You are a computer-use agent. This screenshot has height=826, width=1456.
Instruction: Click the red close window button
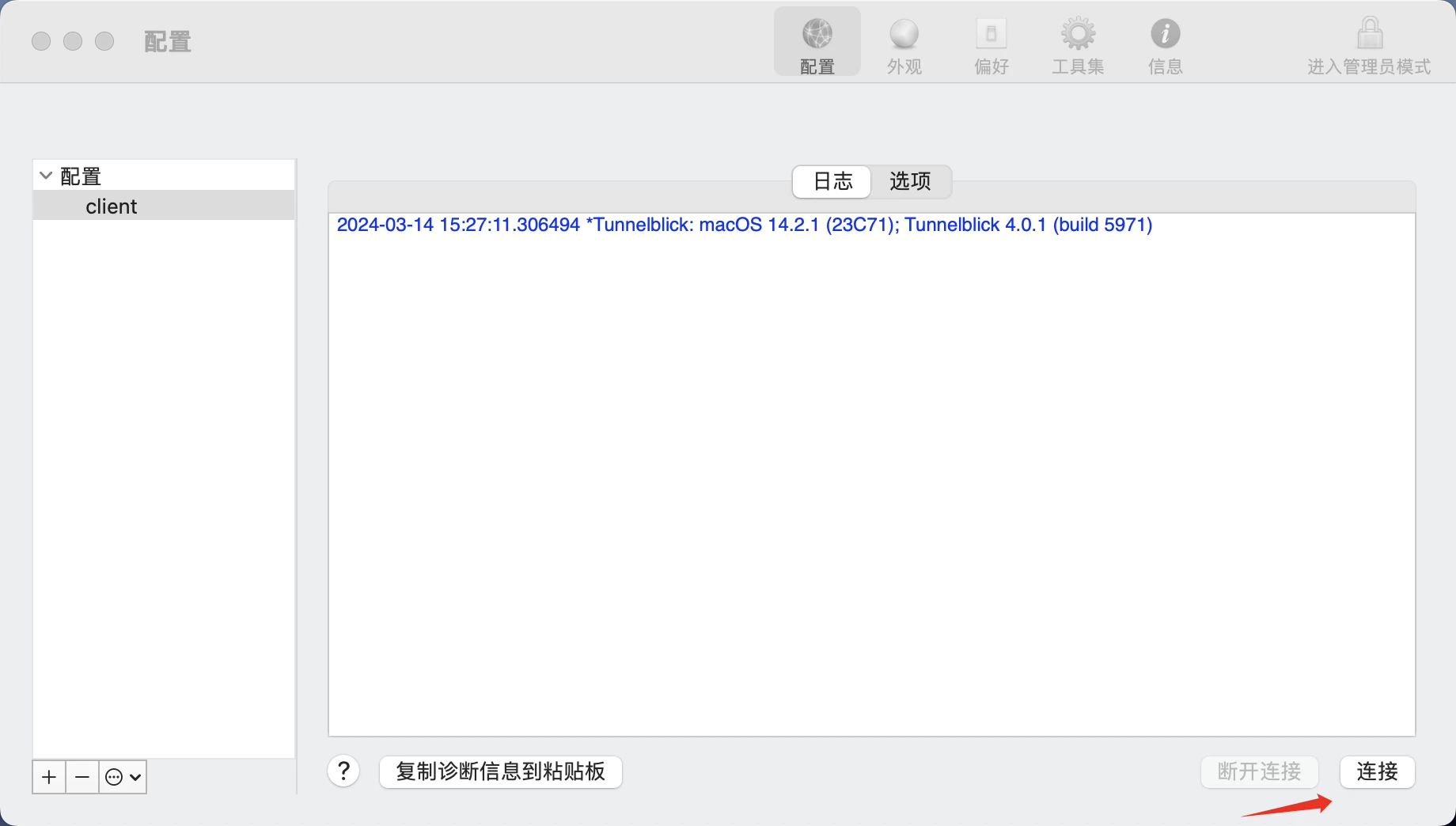[41, 41]
